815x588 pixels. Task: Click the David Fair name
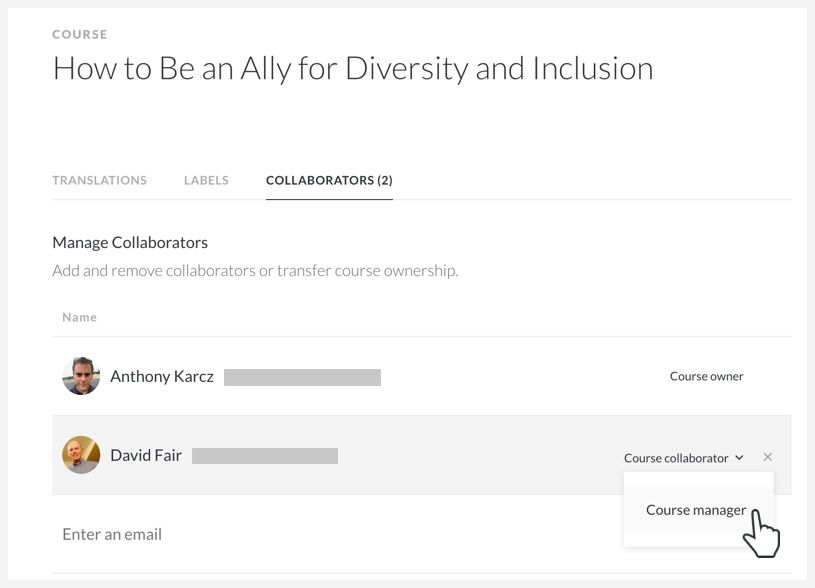tap(146, 455)
